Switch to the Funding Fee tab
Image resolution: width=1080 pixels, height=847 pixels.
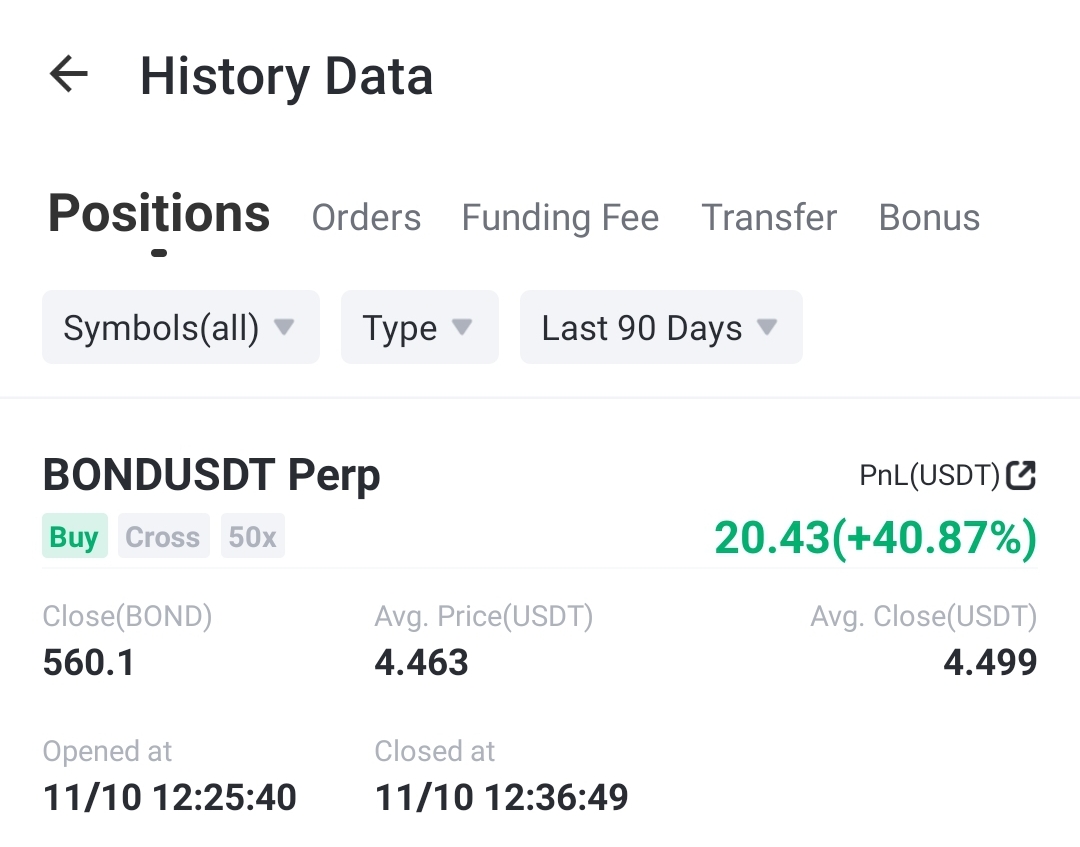560,218
